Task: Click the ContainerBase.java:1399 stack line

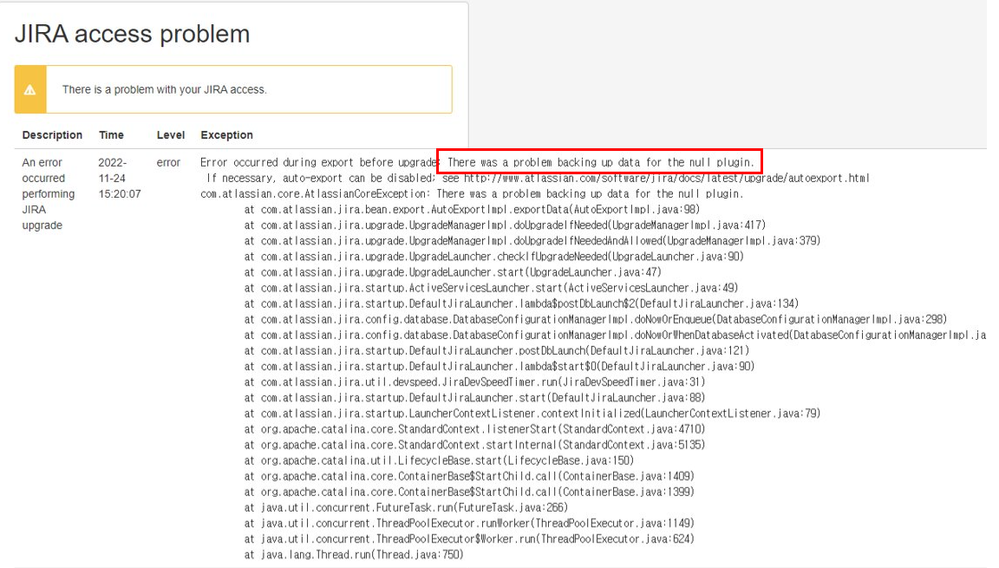Action: click(x=470, y=492)
